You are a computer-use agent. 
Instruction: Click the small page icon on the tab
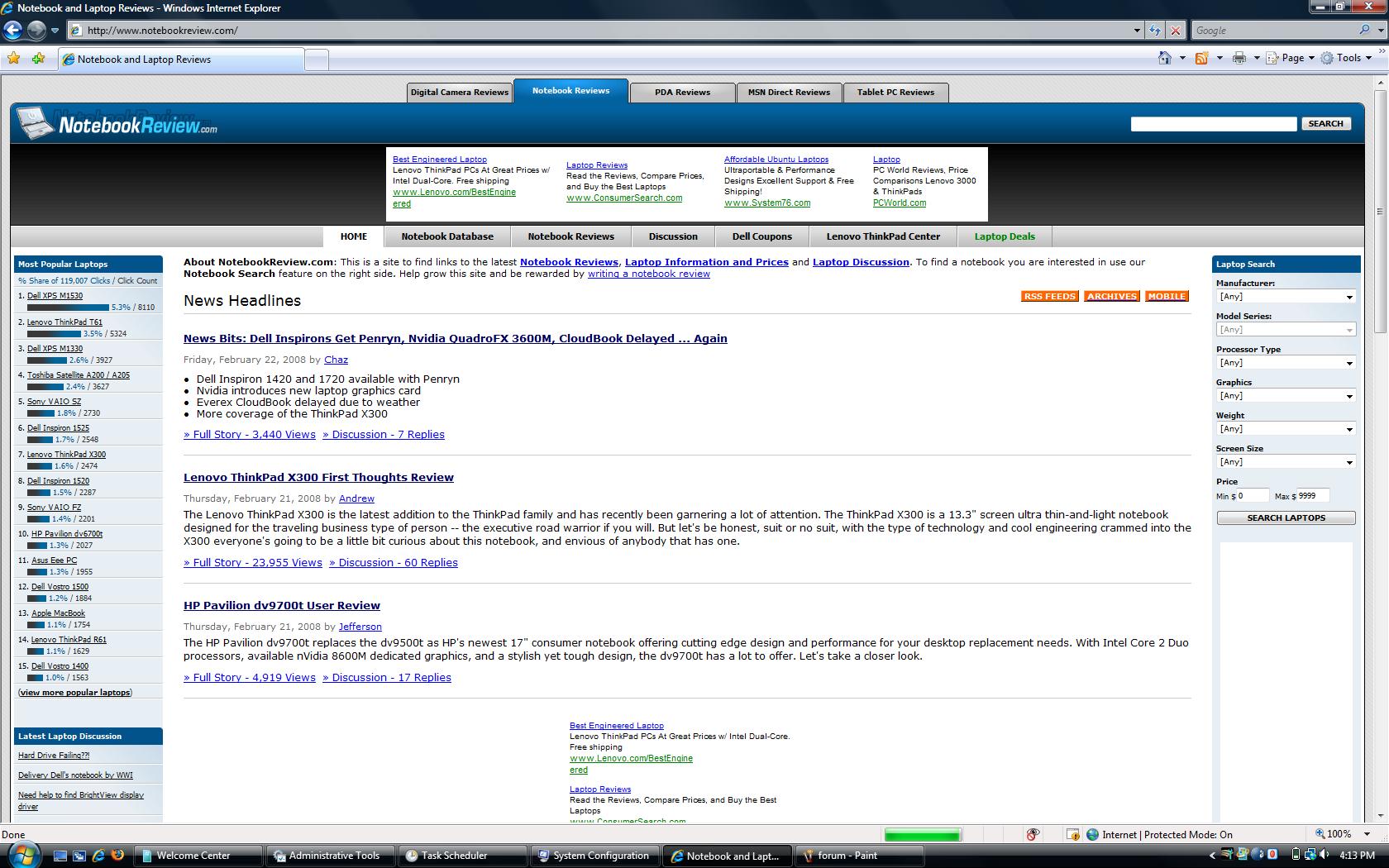pyautogui.click(x=69, y=60)
